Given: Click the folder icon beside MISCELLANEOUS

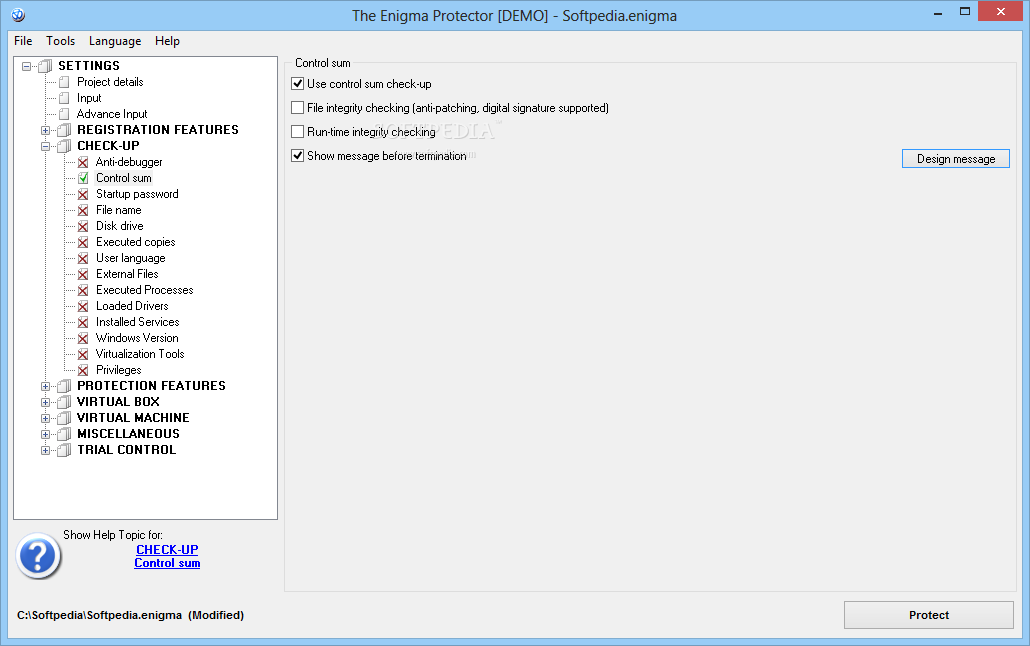Looking at the screenshot, I should [64, 434].
